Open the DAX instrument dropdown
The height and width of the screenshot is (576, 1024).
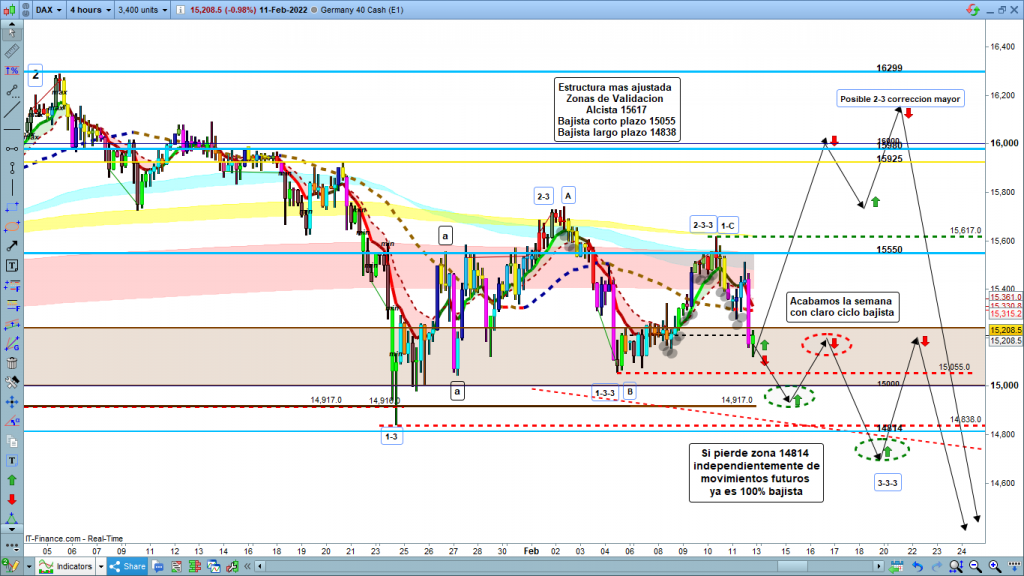coord(46,10)
